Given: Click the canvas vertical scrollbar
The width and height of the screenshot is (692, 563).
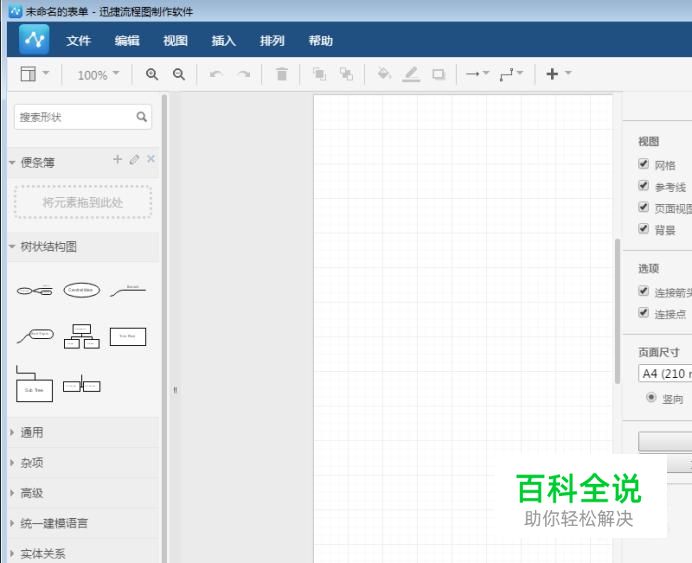Looking at the screenshot, I should coord(617,311).
